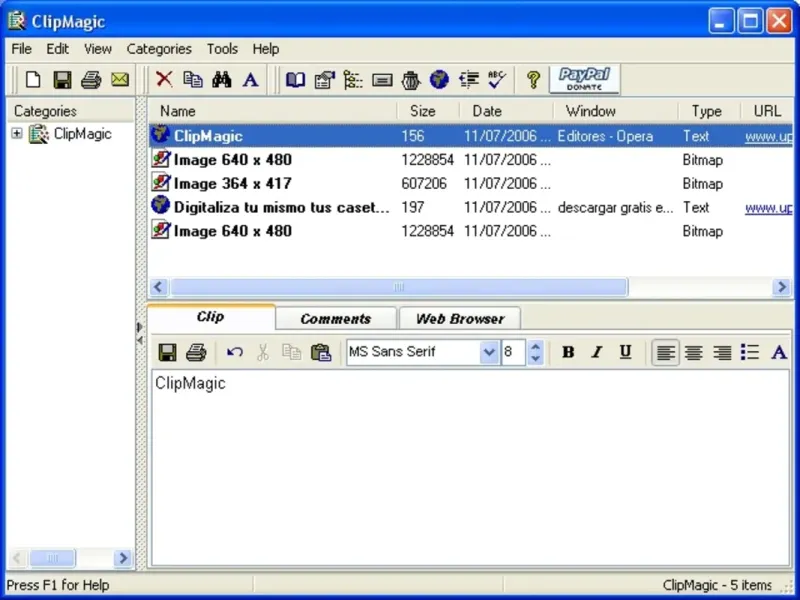
Task: Click the Save floppy icon in main toolbar
Action: [62, 80]
